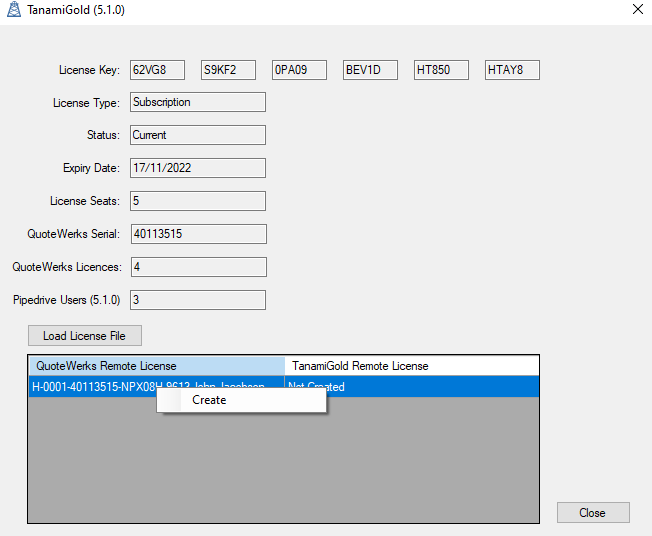Focus the License Seats field
Image resolution: width=652 pixels, height=536 pixels.
click(198, 201)
